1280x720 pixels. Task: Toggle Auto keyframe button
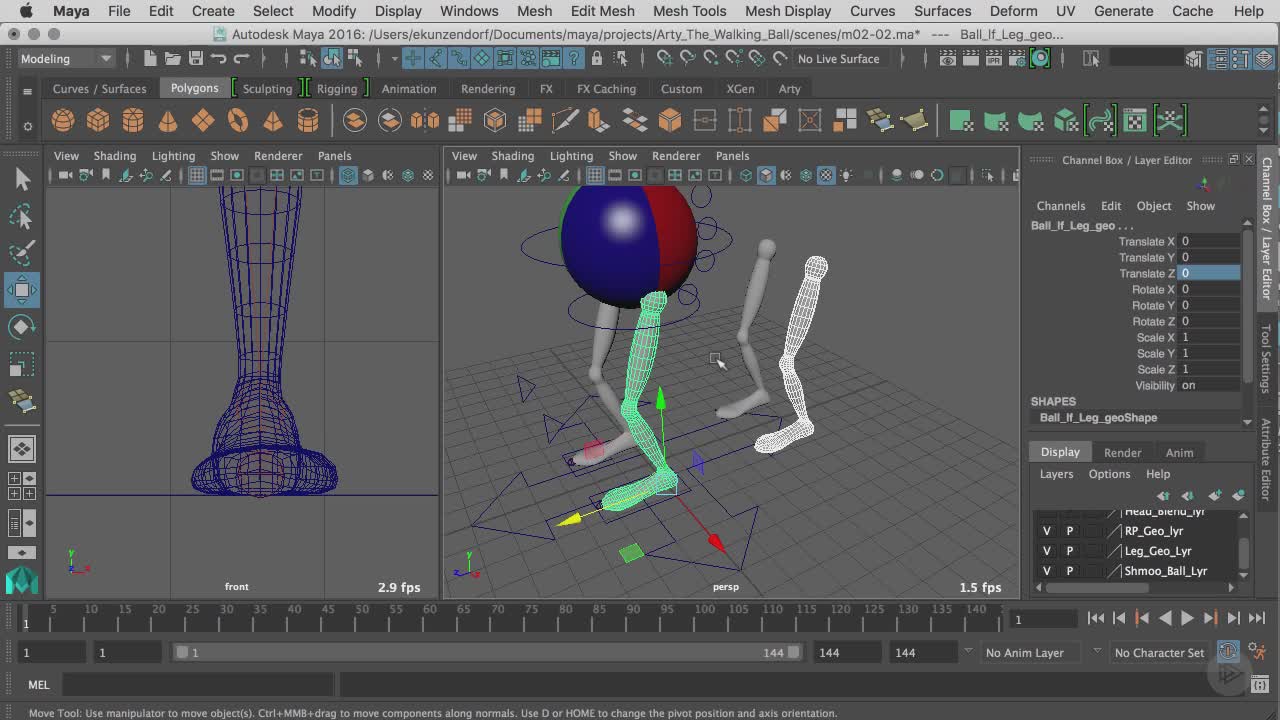pos(1228,652)
